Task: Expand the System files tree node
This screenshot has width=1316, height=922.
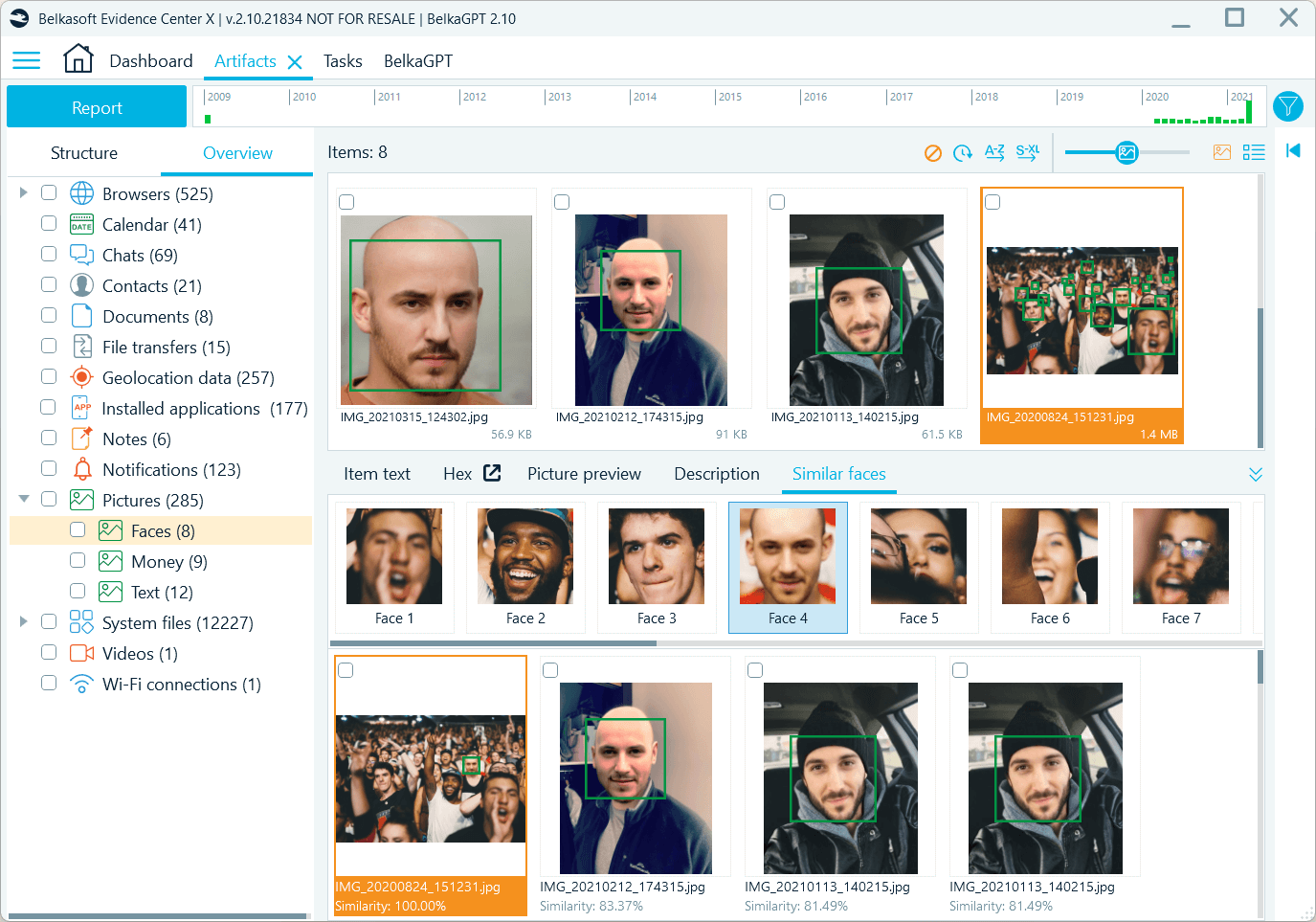Action: [x=24, y=622]
